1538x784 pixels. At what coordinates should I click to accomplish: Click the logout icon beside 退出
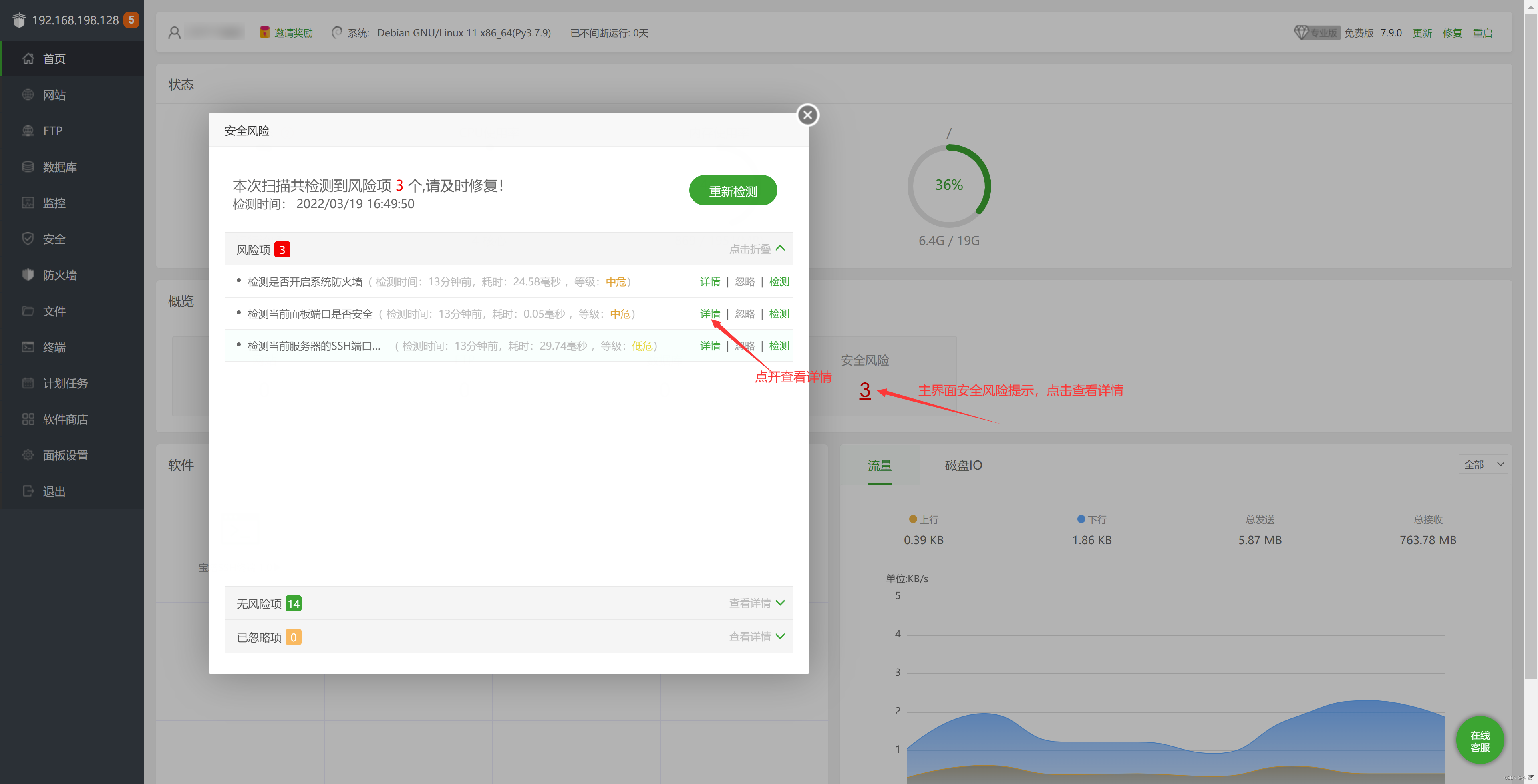pyautogui.click(x=28, y=491)
